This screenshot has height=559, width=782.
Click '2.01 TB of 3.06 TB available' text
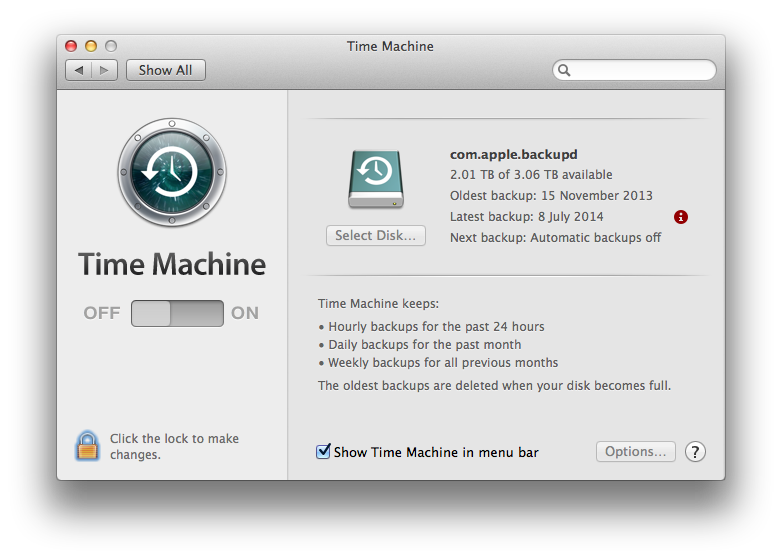point(531,175)
